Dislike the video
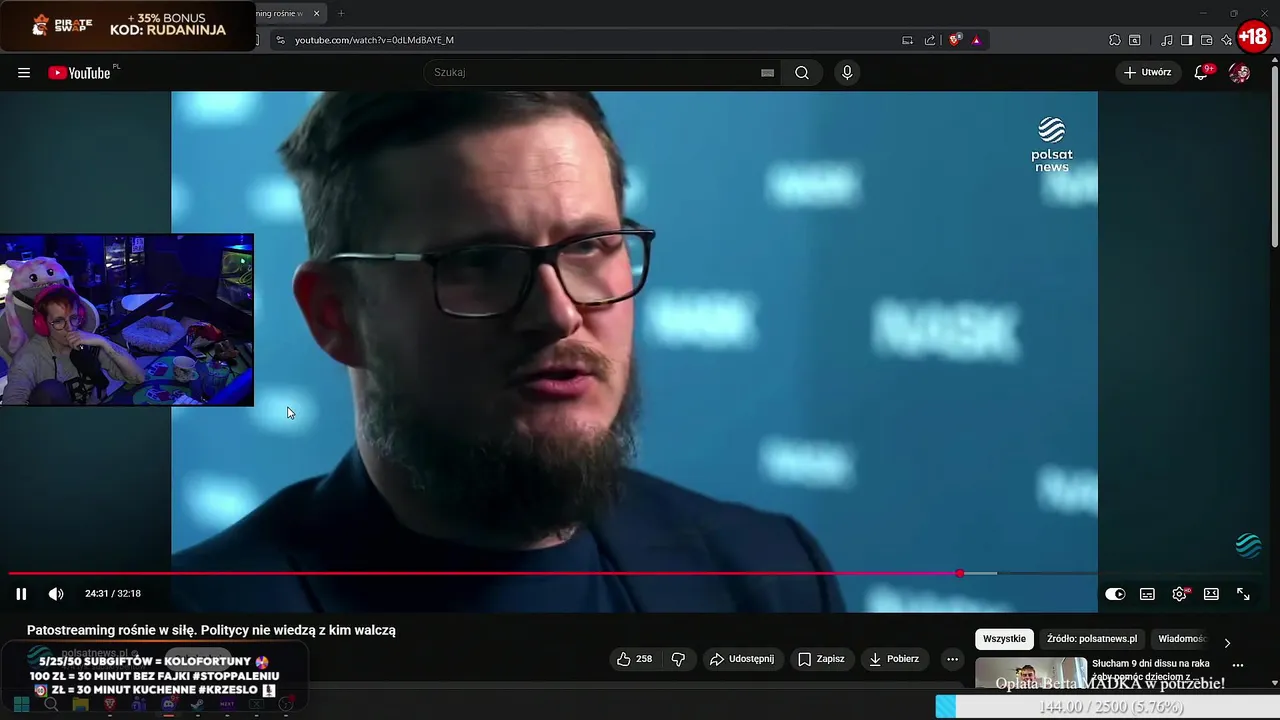 point(678,659)
